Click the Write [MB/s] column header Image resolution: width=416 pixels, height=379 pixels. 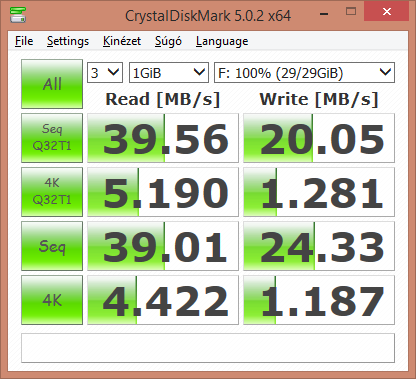(319, 99)
